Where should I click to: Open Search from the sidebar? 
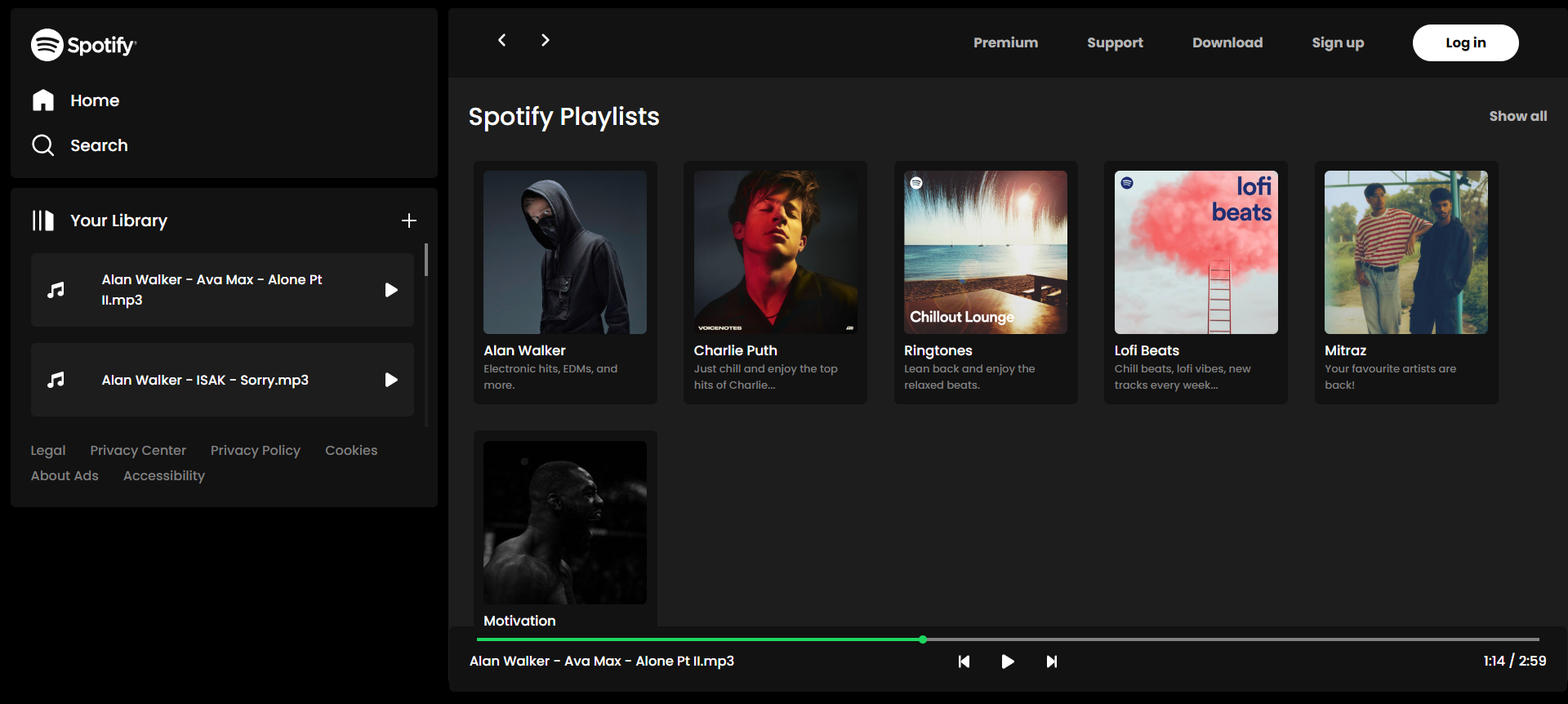click(x=79, y=145)
